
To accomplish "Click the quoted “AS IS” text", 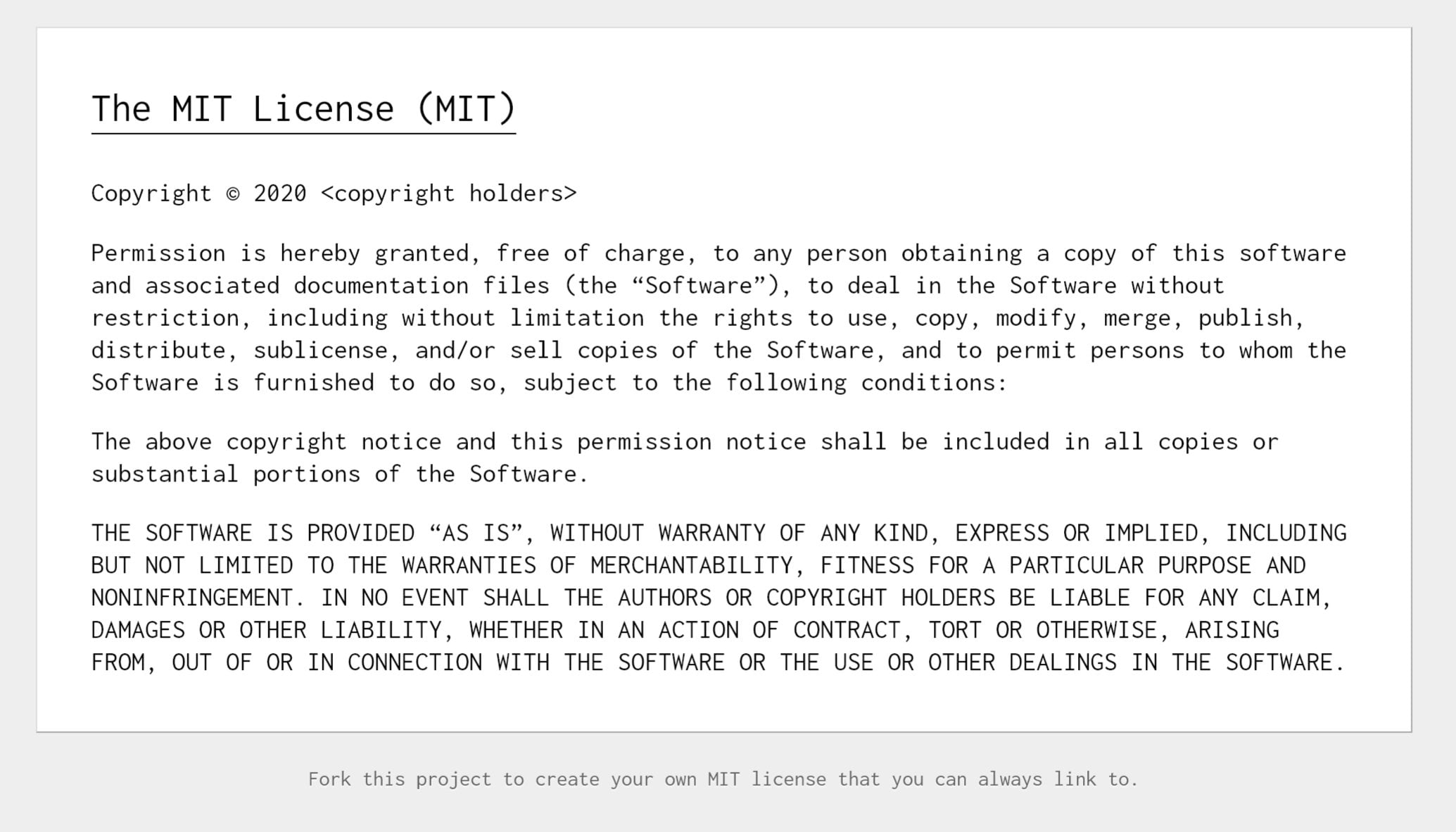I will (x=476, y=534).
